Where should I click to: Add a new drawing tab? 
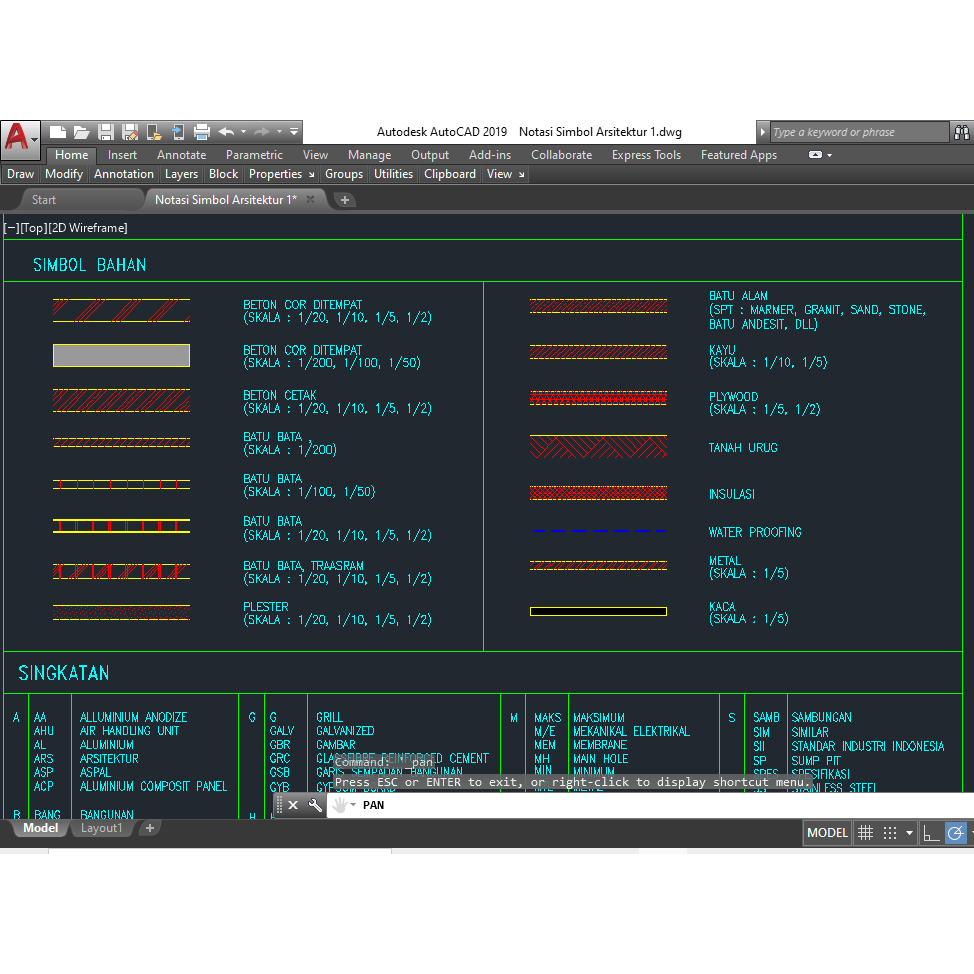[345, 200]
